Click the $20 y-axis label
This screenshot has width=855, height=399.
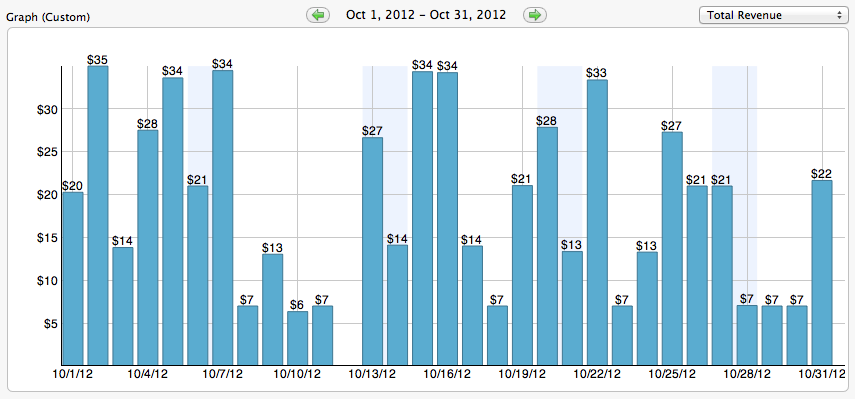[x=47, y=195]
